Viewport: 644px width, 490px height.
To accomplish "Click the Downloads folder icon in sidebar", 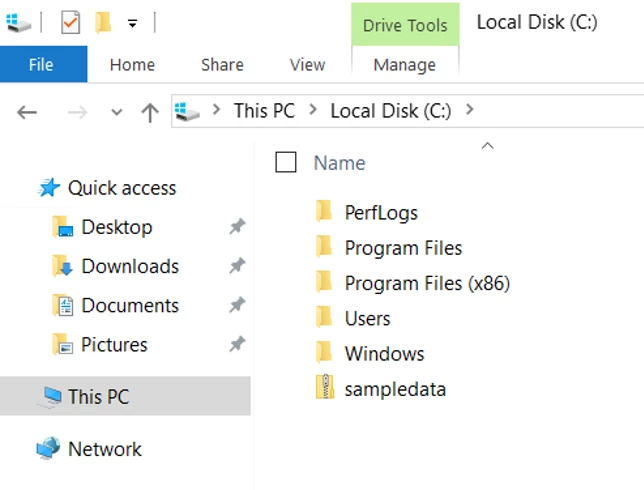I will (63, 266).
